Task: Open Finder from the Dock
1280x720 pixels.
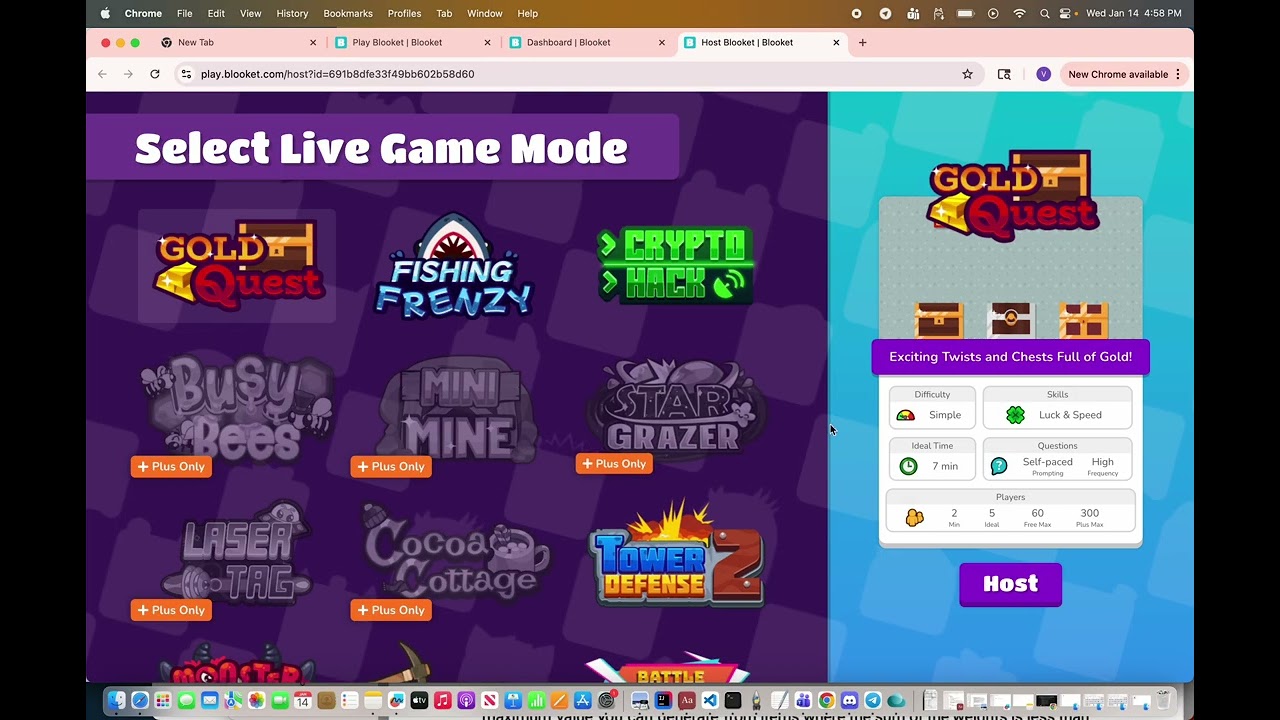Action: pyautogui.click(x=117, y=700)
